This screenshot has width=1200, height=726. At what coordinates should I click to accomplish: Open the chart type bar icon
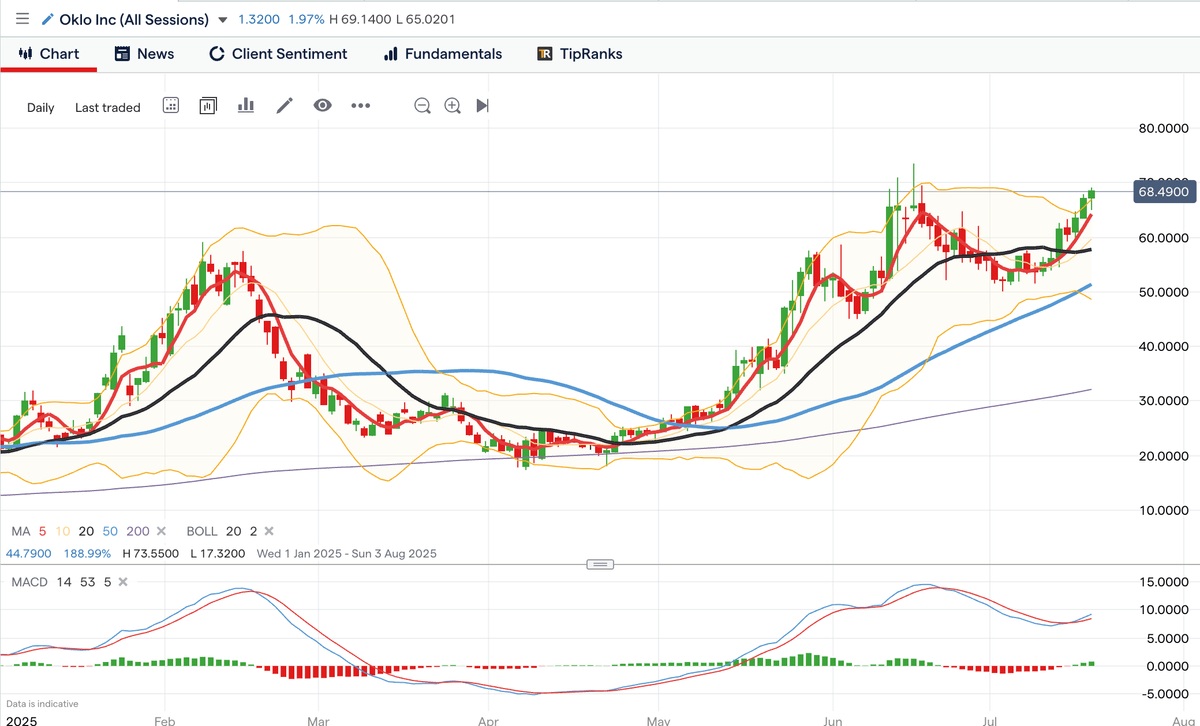246,105
